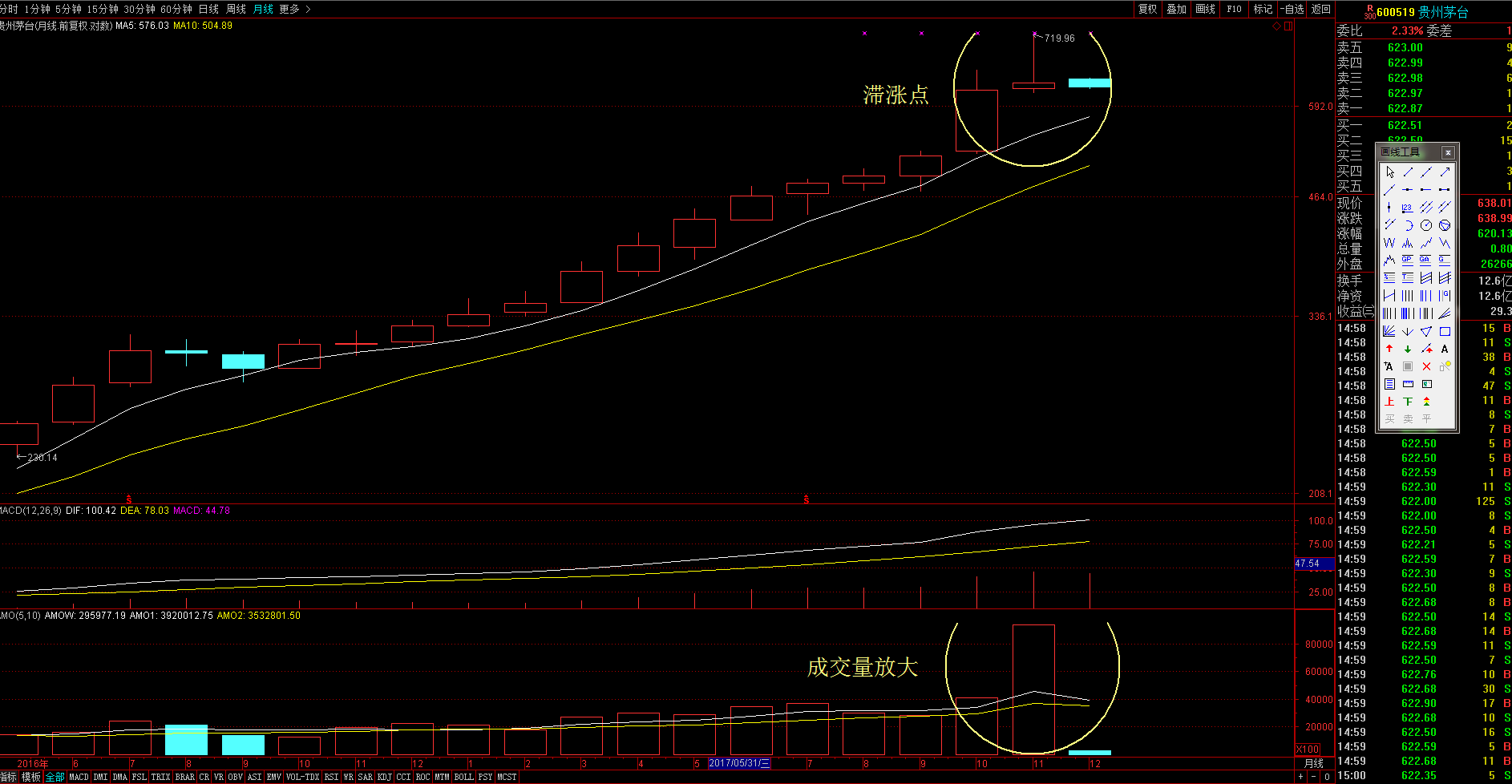
Task: Select the 模板 template tab
Action: click(30, 777)
